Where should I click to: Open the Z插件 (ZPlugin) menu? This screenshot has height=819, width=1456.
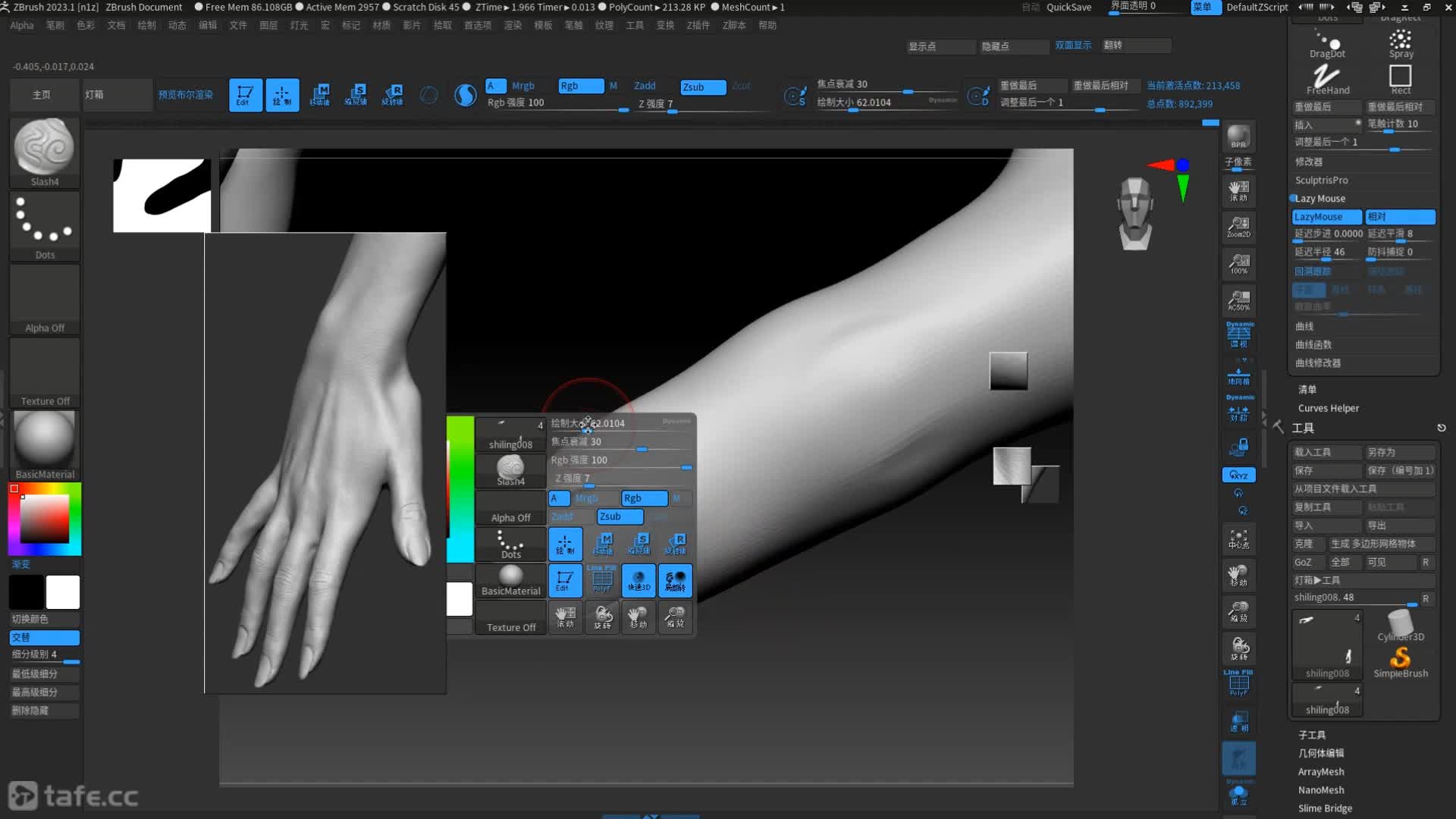click(698, 25)
